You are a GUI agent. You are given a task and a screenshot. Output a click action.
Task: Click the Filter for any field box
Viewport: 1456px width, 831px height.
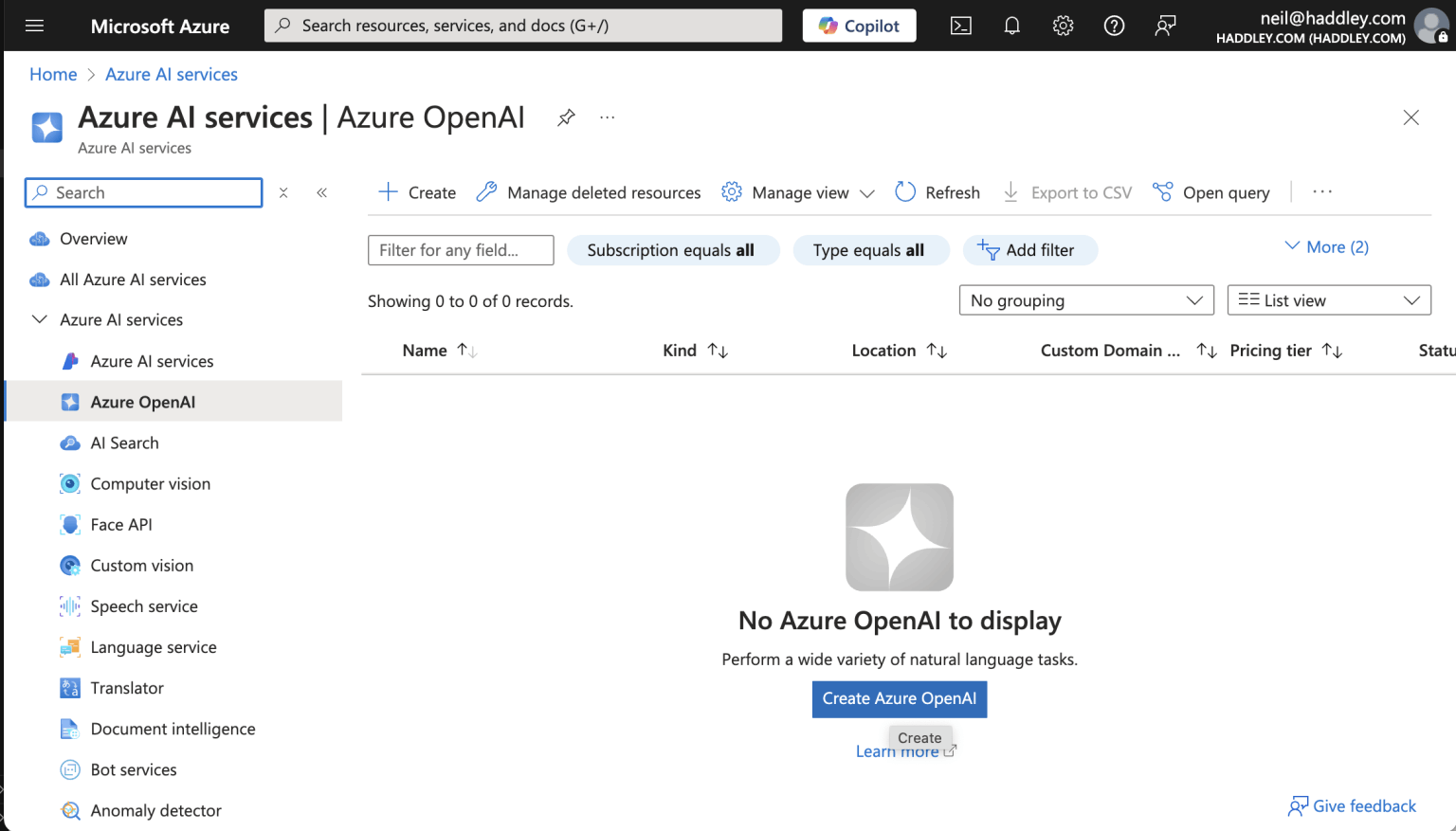pyautogui.click(x=461, y=250)
